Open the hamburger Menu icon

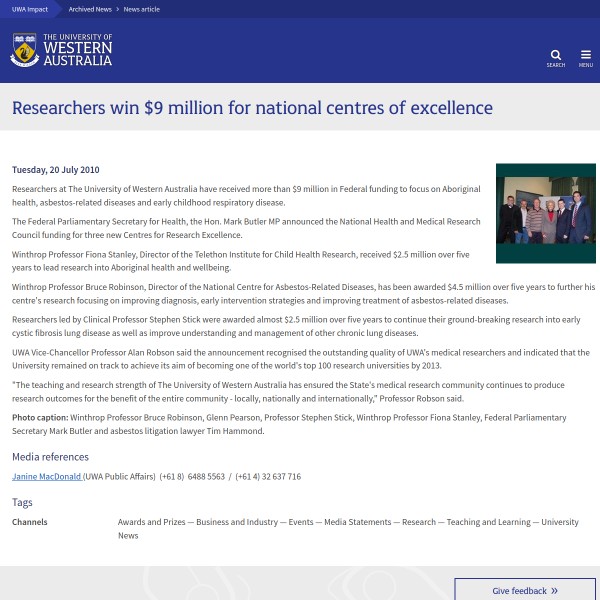(585, 56)
